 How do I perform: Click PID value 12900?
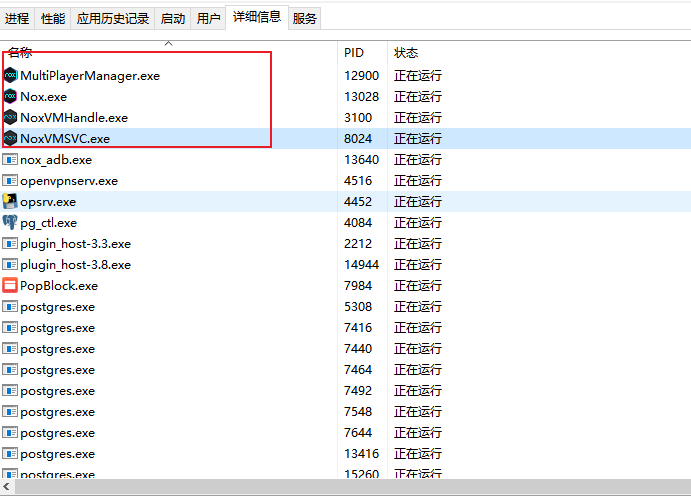pos(361,76)
